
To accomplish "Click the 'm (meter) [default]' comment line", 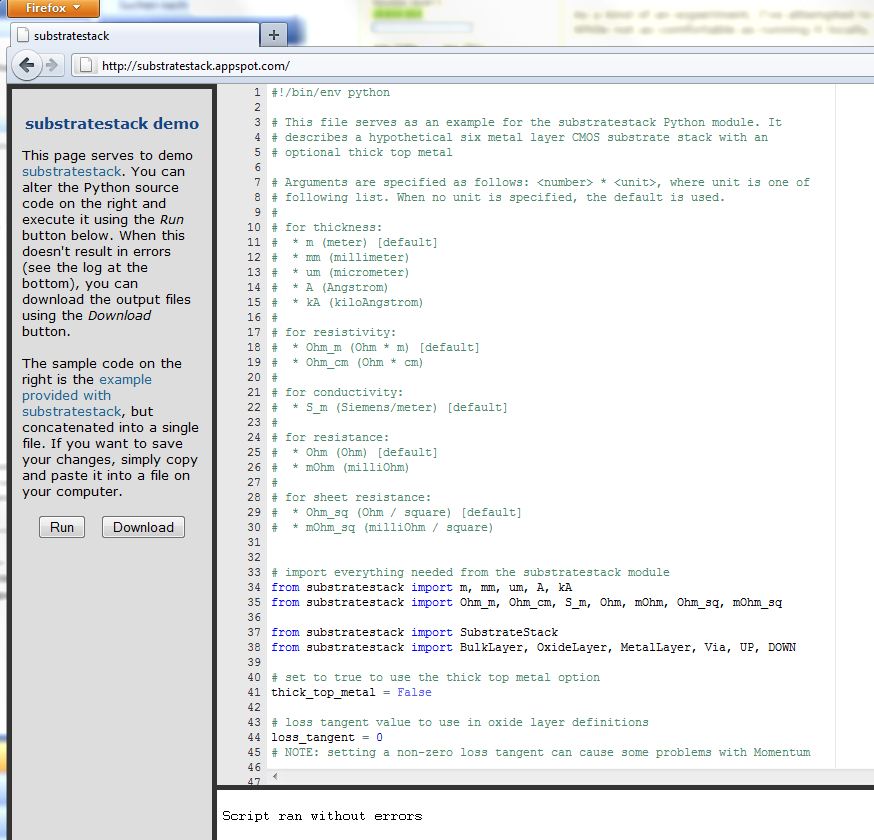I will [x=355, y=242].
